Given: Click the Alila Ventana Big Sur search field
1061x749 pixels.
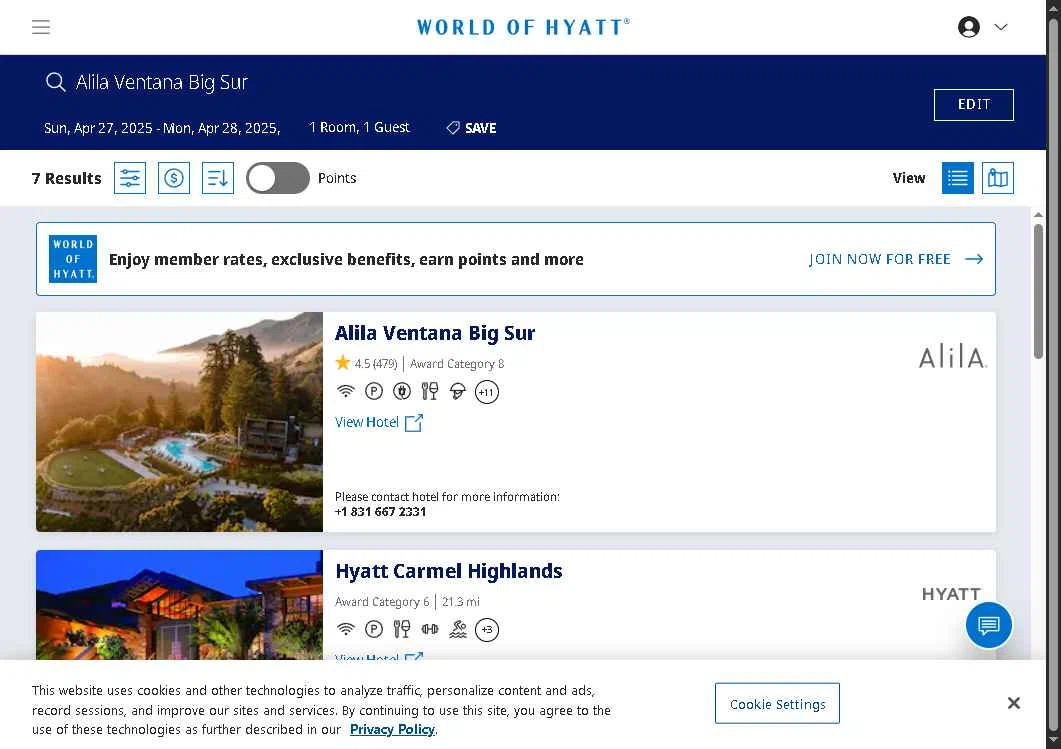Looking at the screenshot, I should click(x=162, y=82).
